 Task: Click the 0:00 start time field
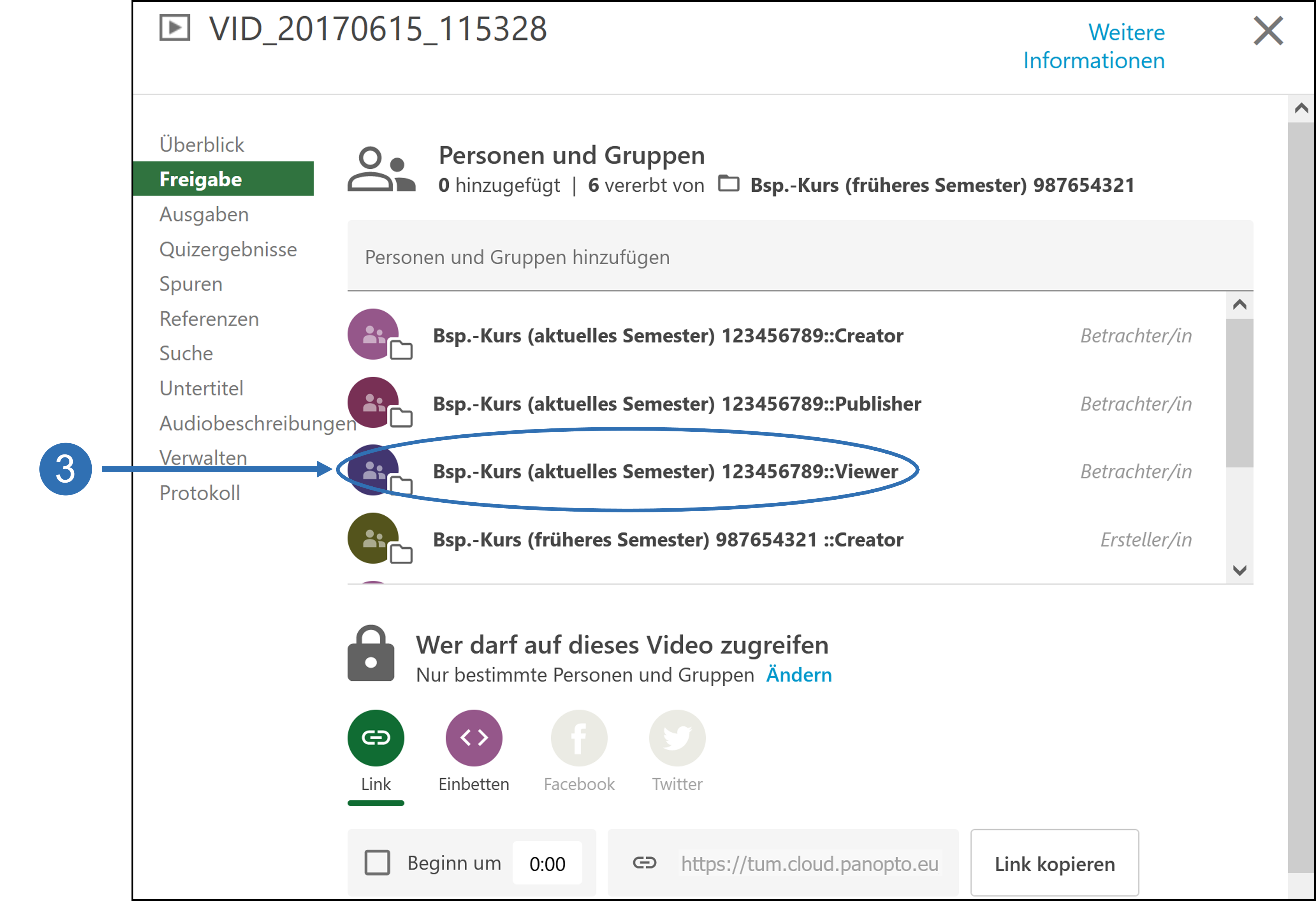[547, 863]
